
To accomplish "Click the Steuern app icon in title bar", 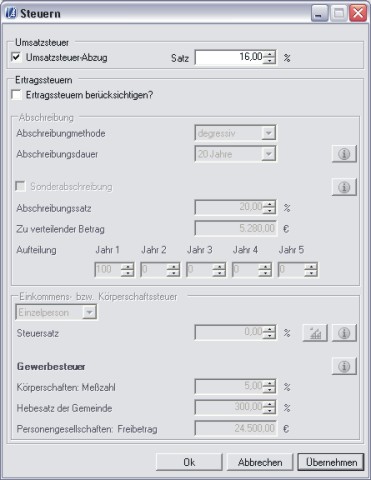I will (x=11, y=13).
